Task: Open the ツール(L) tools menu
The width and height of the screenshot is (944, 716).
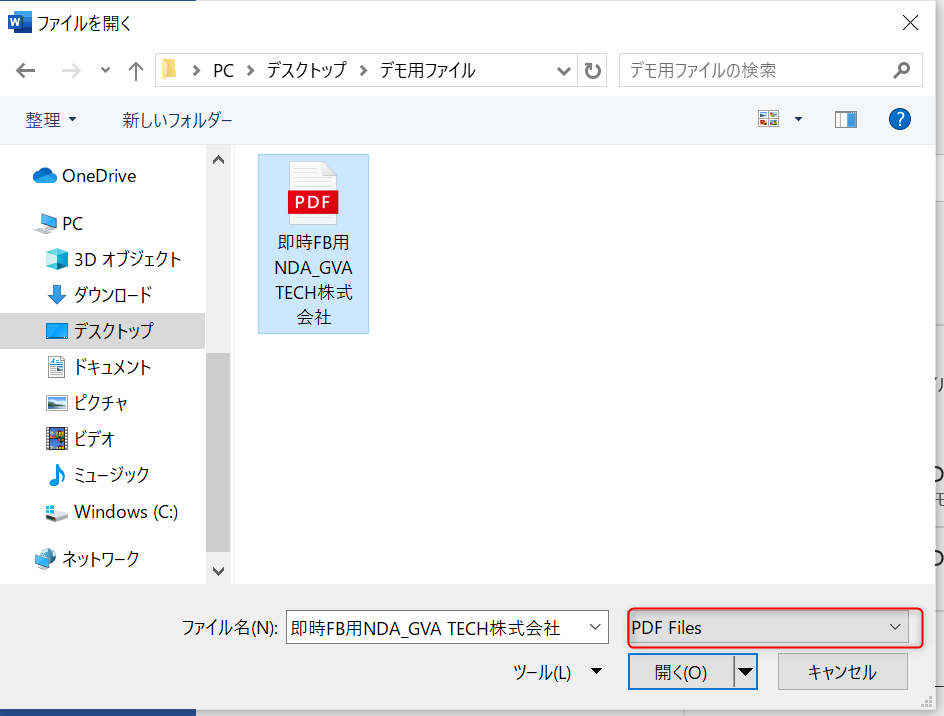Action: point(557,673)
